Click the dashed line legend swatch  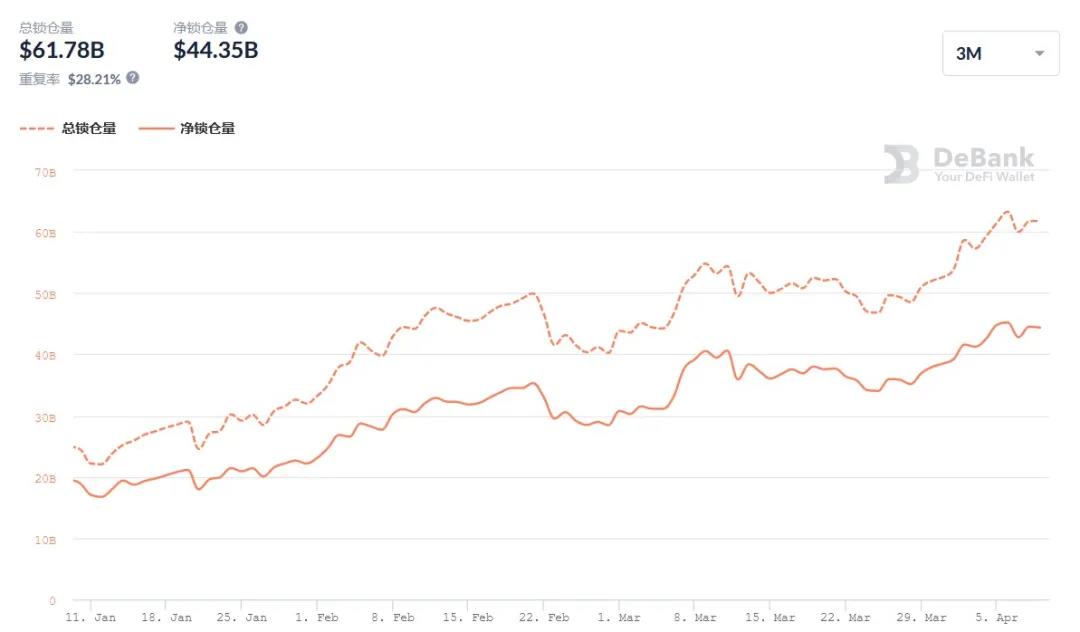coord(36,128)
